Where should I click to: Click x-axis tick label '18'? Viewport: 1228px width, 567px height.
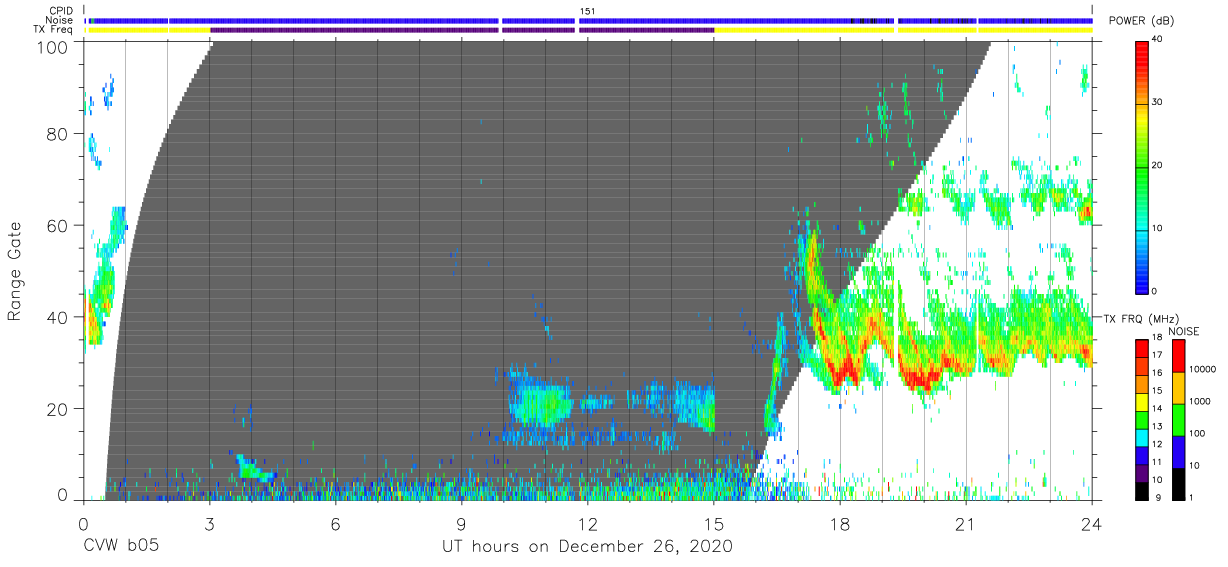[840, 523]
